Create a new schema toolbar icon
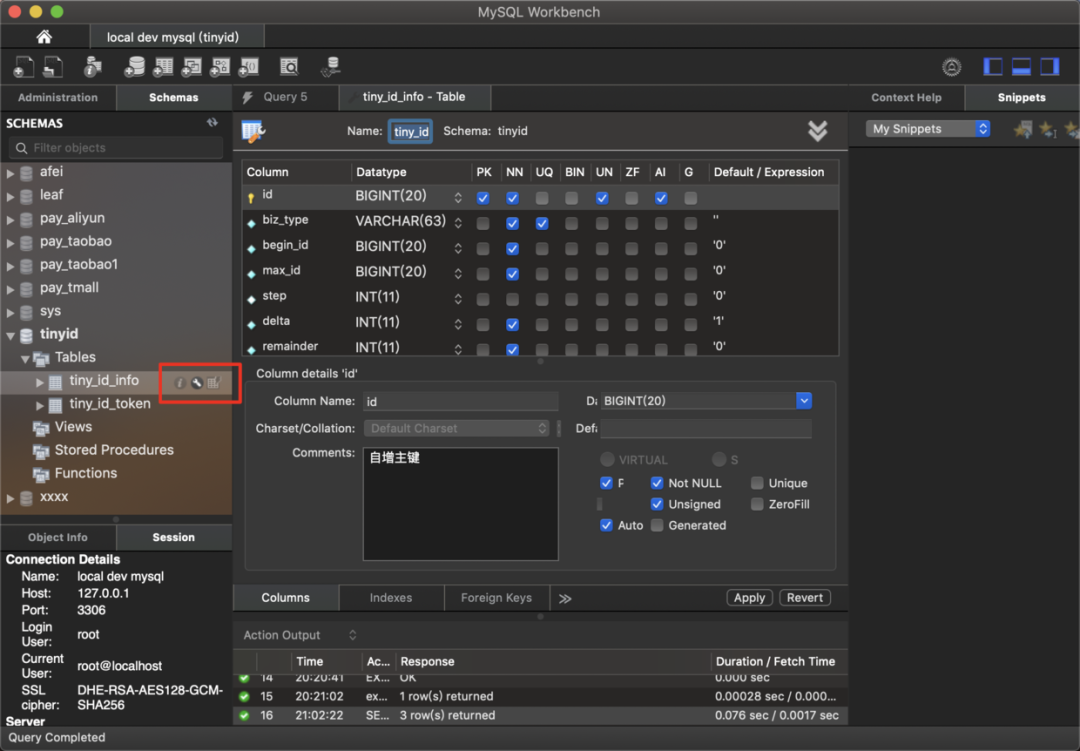 click(134, 67)
